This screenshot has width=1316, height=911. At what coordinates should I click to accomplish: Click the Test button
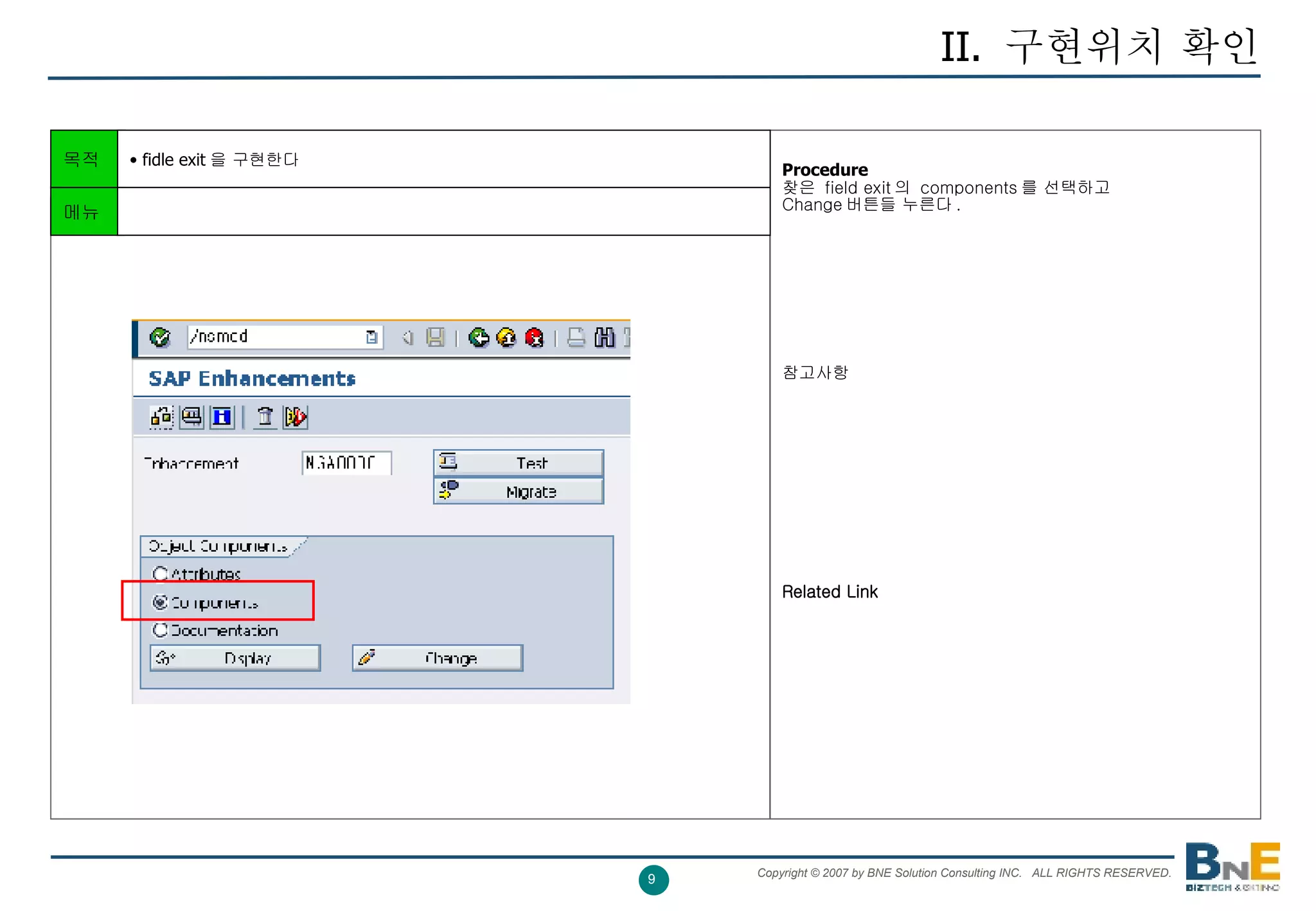click(x=519, y=463)
